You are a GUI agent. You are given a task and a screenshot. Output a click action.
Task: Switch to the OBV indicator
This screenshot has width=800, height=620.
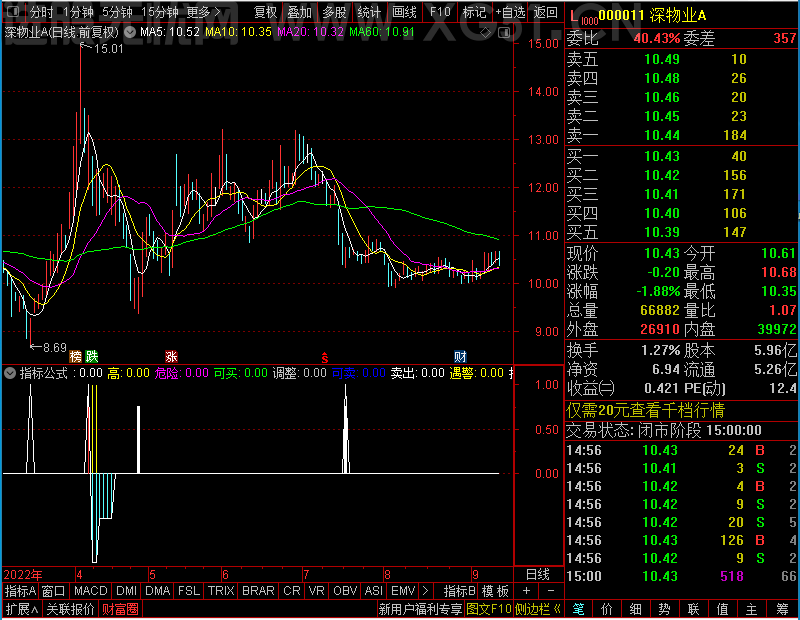[345, 591]
